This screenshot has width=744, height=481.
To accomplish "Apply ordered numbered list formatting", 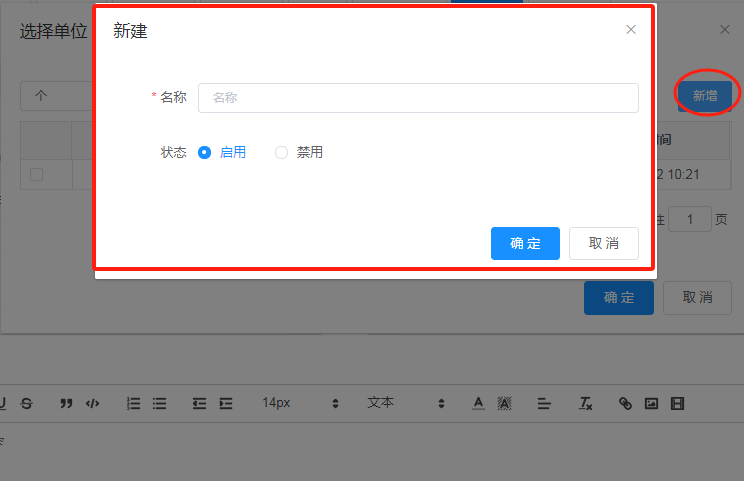I will click(133, 403).
